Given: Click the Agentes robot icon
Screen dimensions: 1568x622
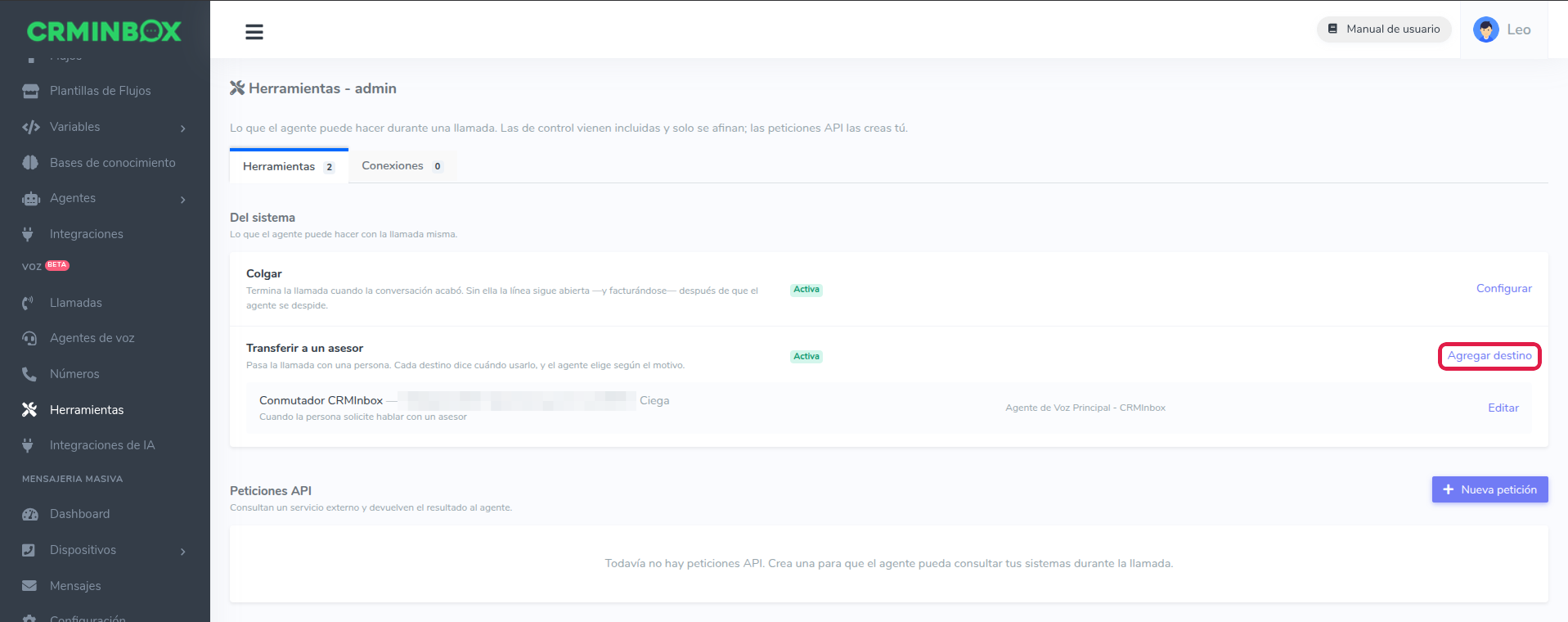Looking at the screenshot, I should click(30, 199).
